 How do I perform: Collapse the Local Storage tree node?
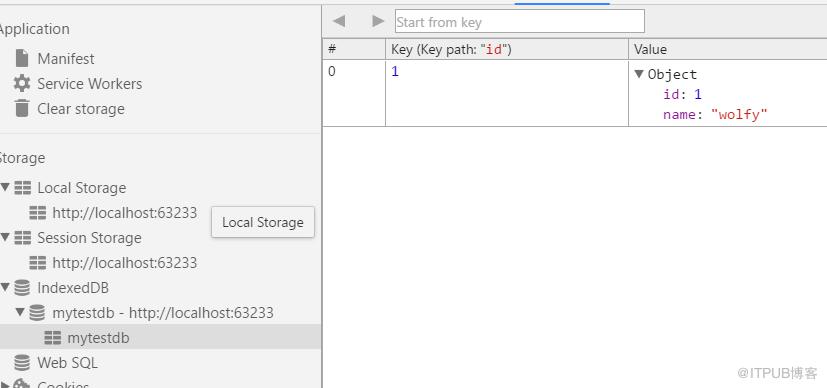pos(5,187)
